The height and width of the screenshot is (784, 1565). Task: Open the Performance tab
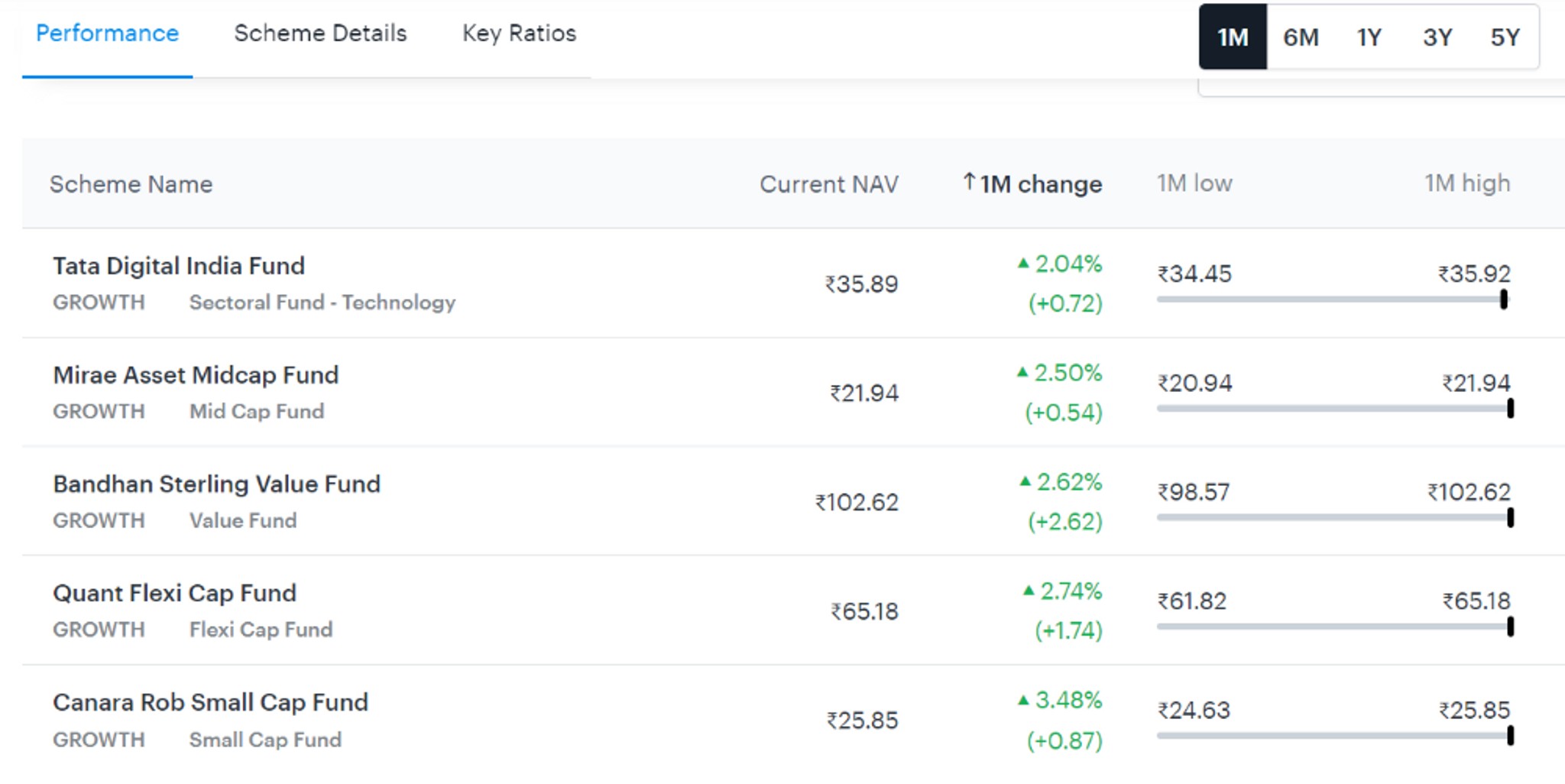(x=107, y=34)
